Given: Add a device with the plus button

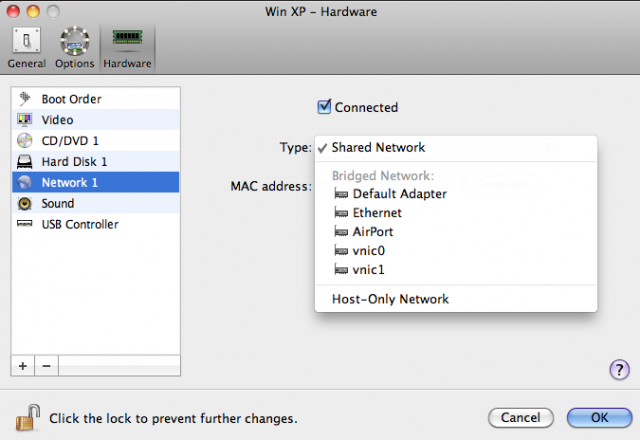Looking at the screenshot, I should pos(23,366).
